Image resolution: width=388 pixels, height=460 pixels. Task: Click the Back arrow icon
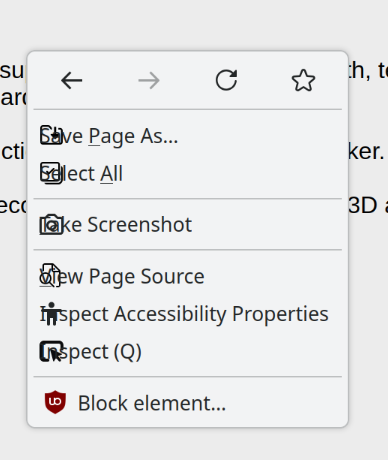72,80
